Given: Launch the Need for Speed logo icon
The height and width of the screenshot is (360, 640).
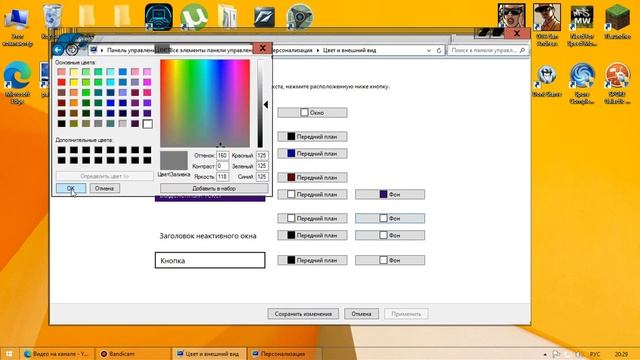Looking at the screenshot, I should click(x=264, y=17).
